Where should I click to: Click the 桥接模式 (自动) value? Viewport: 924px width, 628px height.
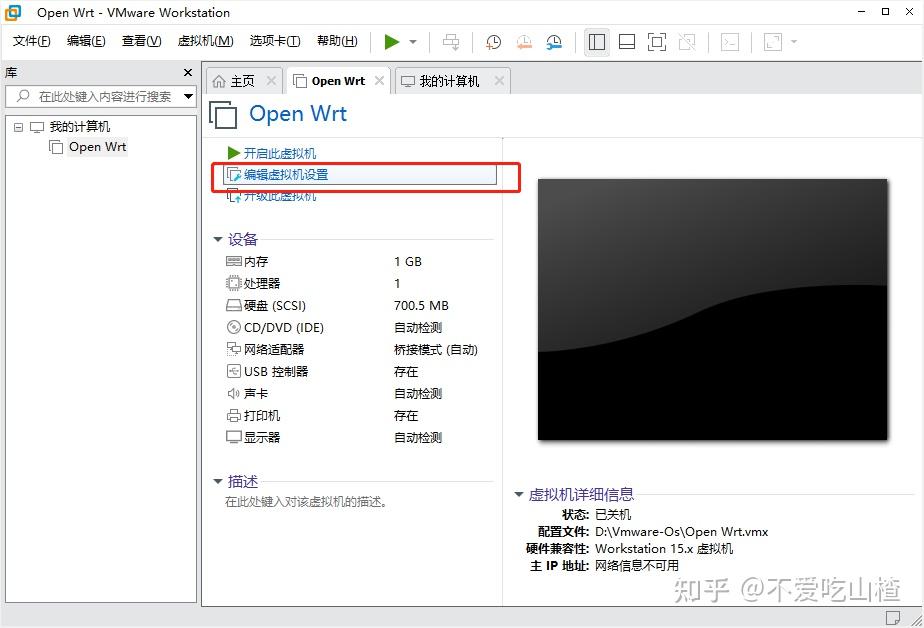click(435, 349)
